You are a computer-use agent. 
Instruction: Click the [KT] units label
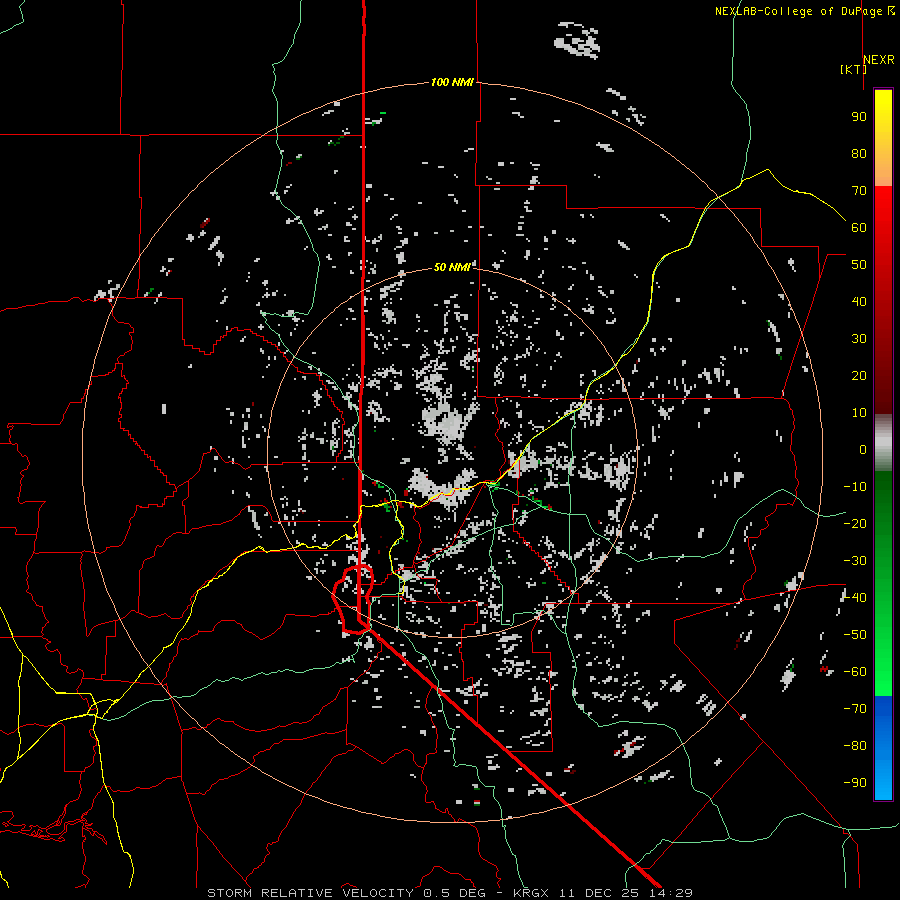(x=854, y=69)
